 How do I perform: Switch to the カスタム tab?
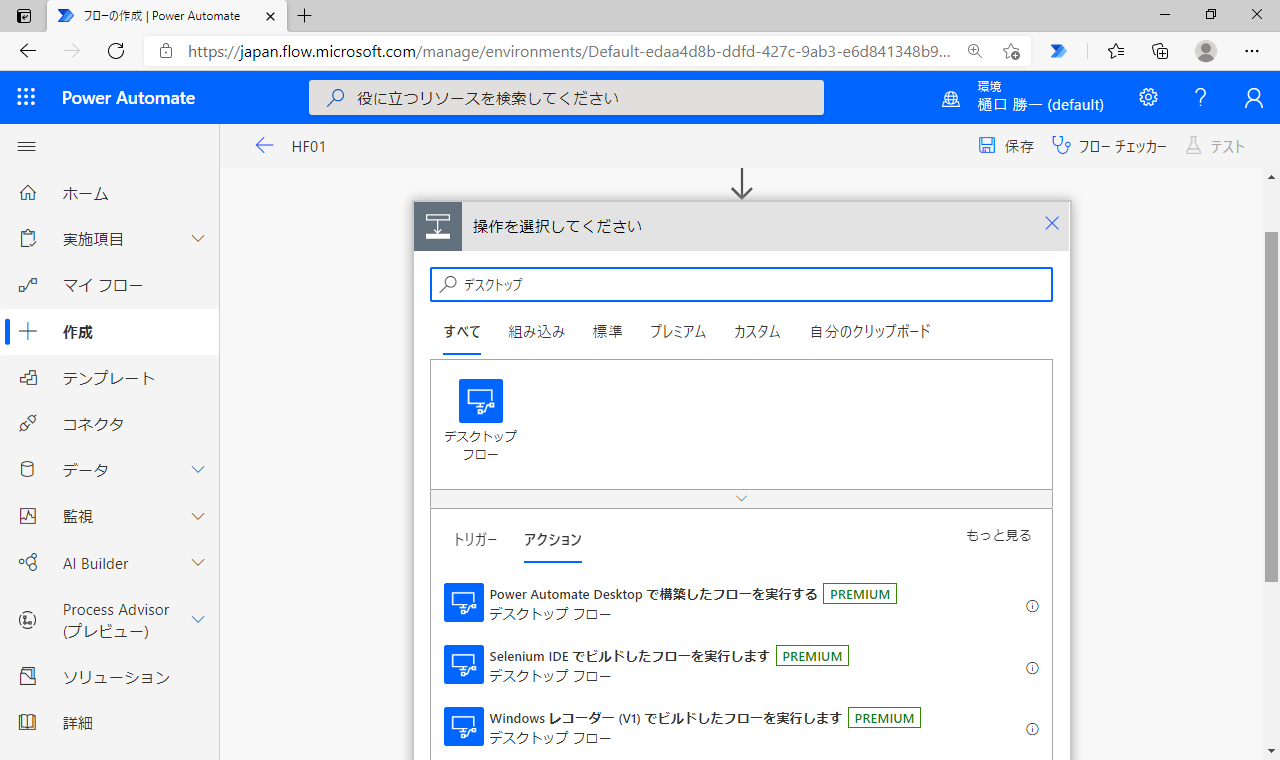[757, 331]
